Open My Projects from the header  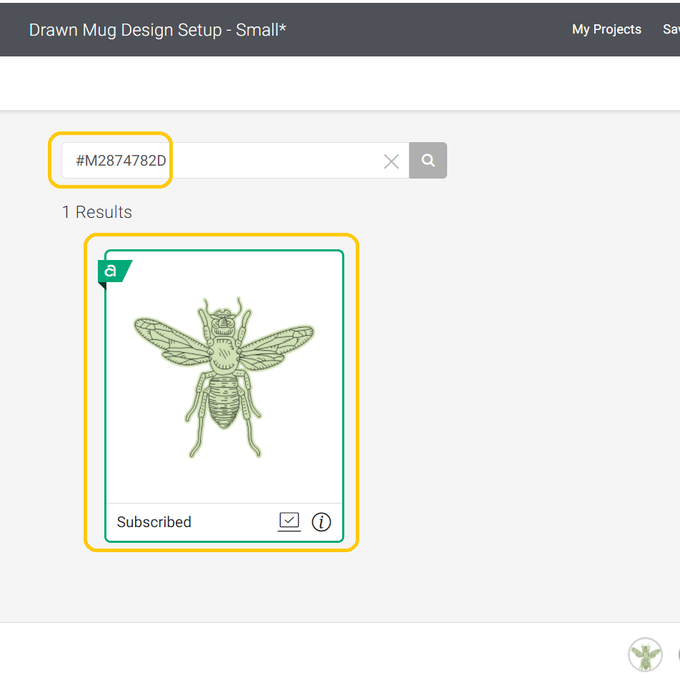point(606,29)
